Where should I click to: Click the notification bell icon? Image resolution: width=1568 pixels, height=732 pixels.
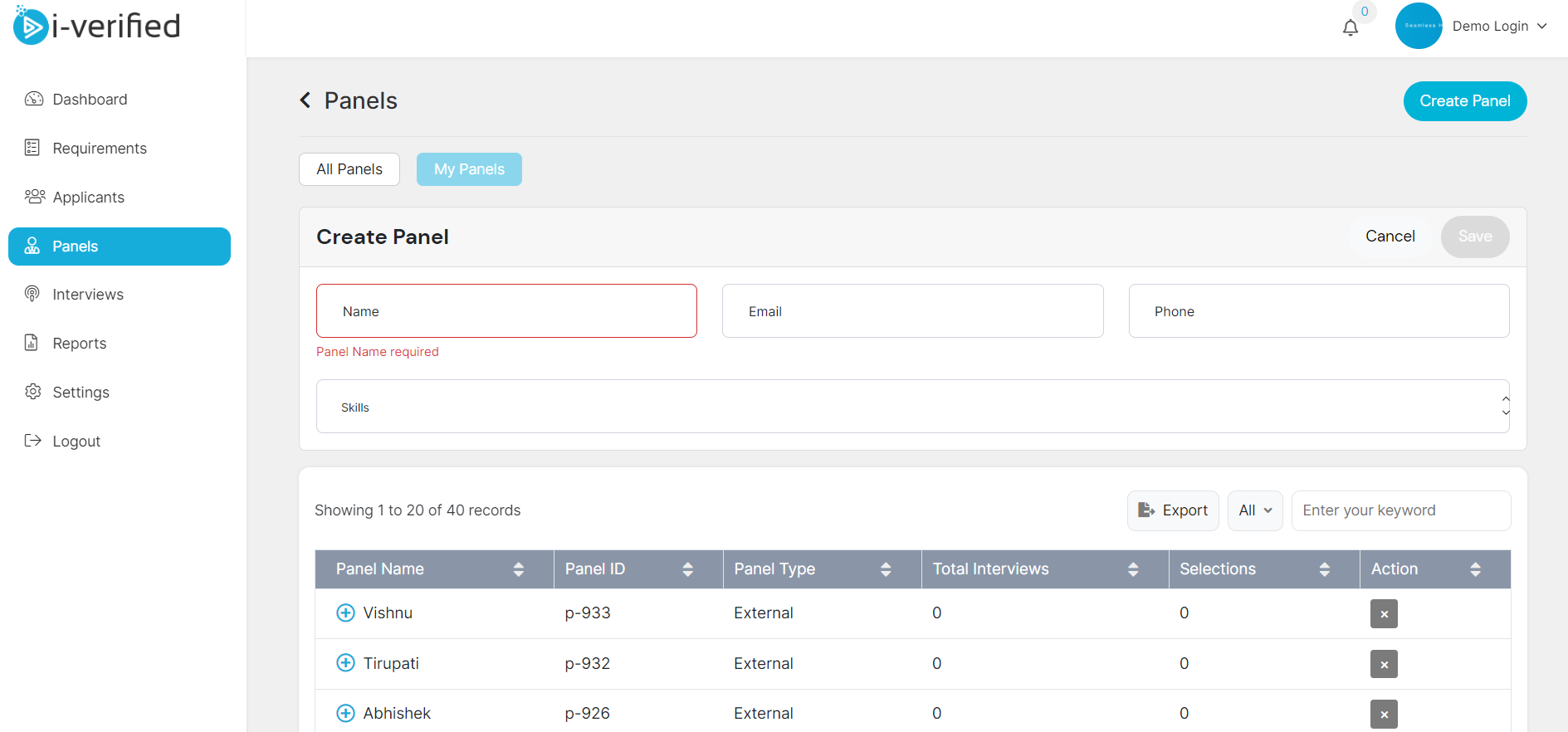point(1350,28)
